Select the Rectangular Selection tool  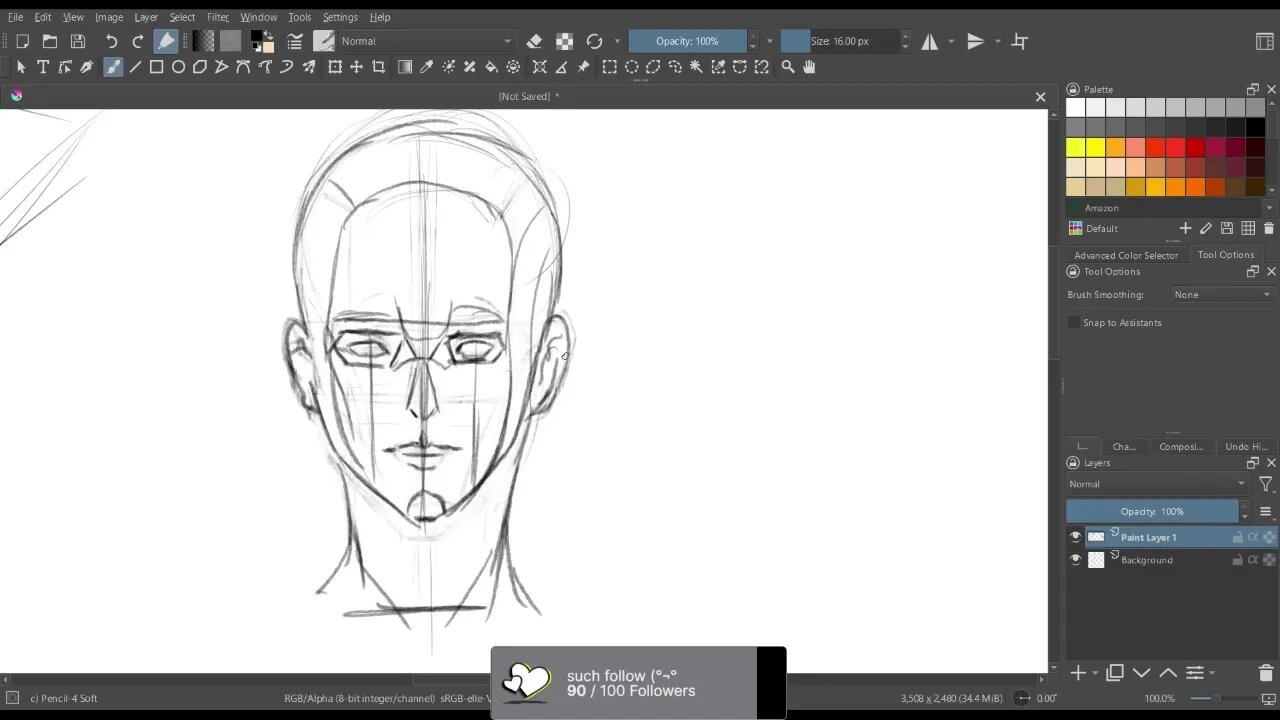click(609, 67)
